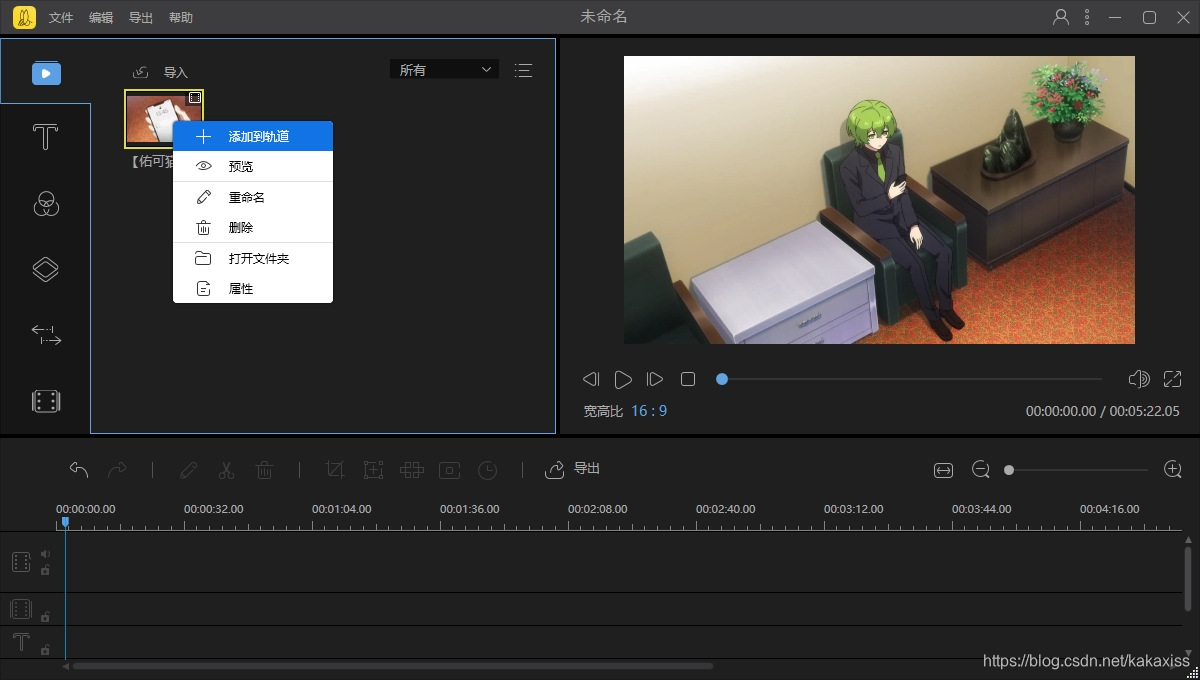Click the 00:02:40.00 timeline ruler label
1200x680 pixels.
tap(725, 509)
